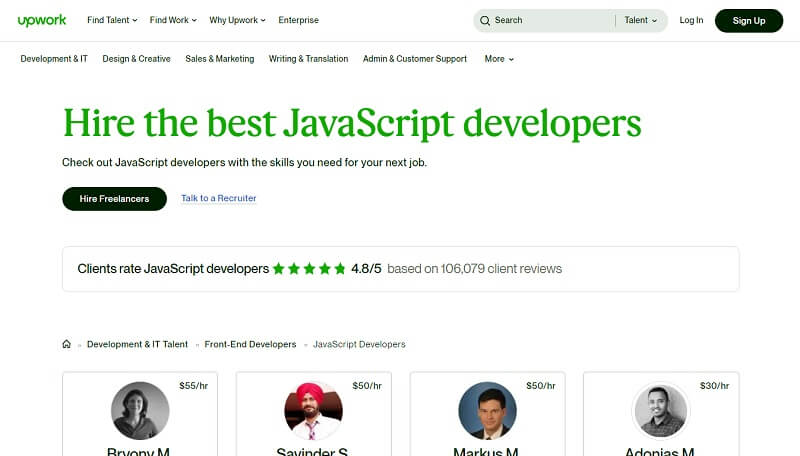800x456 pixels.
Task: Open the Talent search category dropdown
Action: click(x=640, y=20)
